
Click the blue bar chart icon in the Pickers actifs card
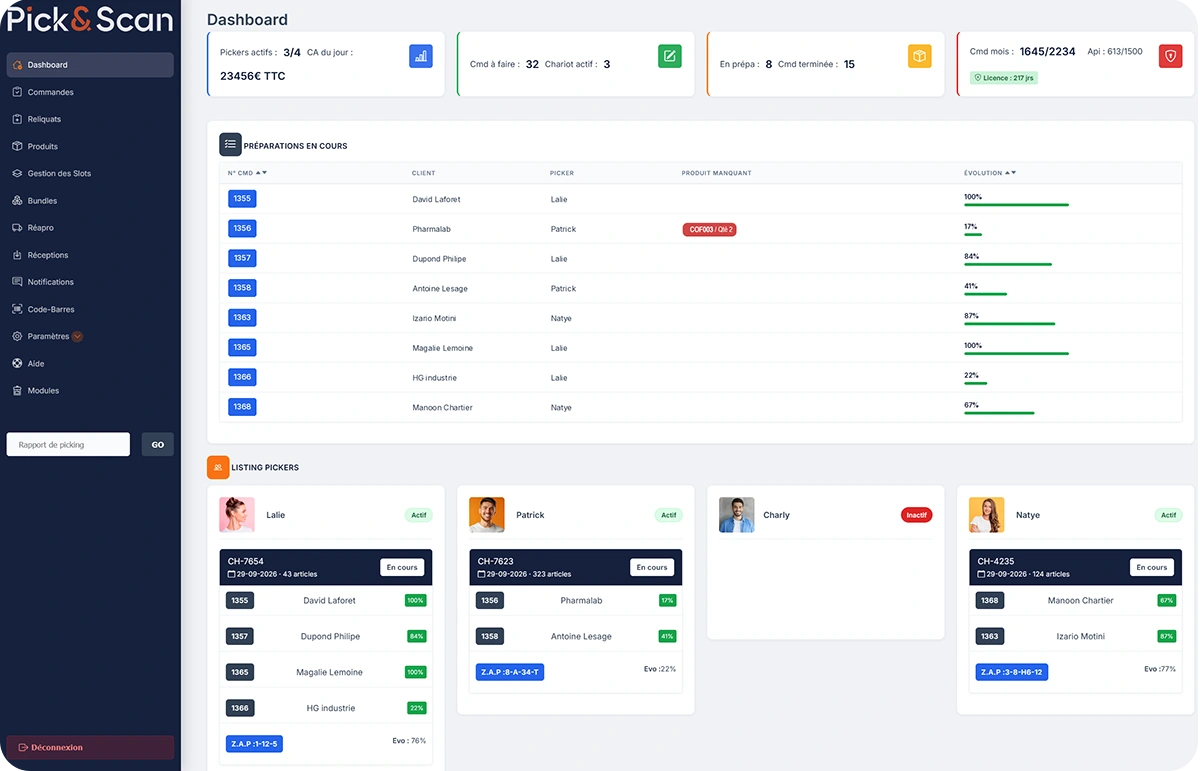pos(421,56)
